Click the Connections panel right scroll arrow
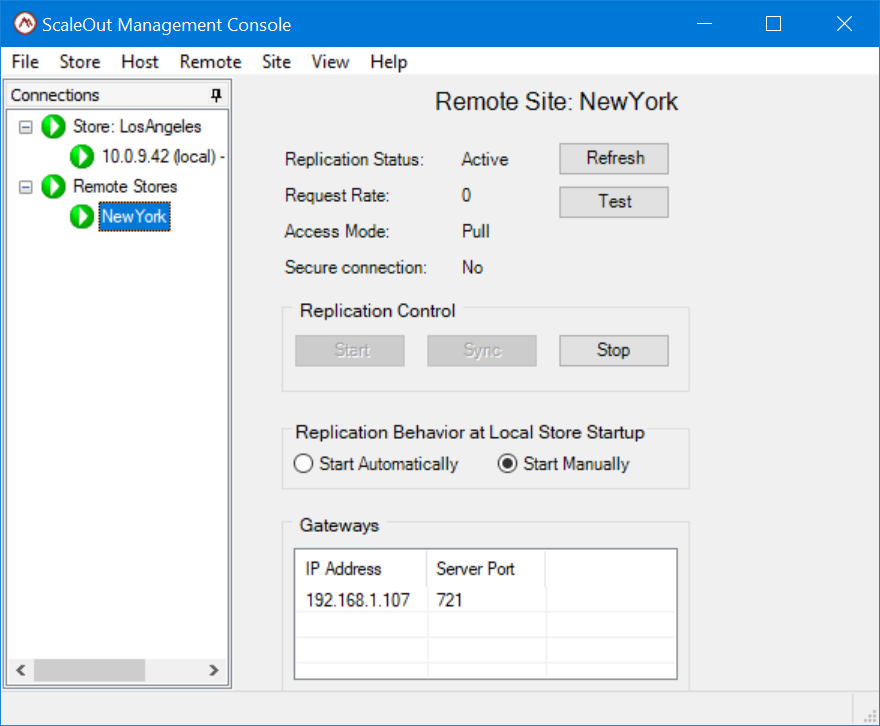The height and width of the screenshot is (726, 880). (213, 670)
